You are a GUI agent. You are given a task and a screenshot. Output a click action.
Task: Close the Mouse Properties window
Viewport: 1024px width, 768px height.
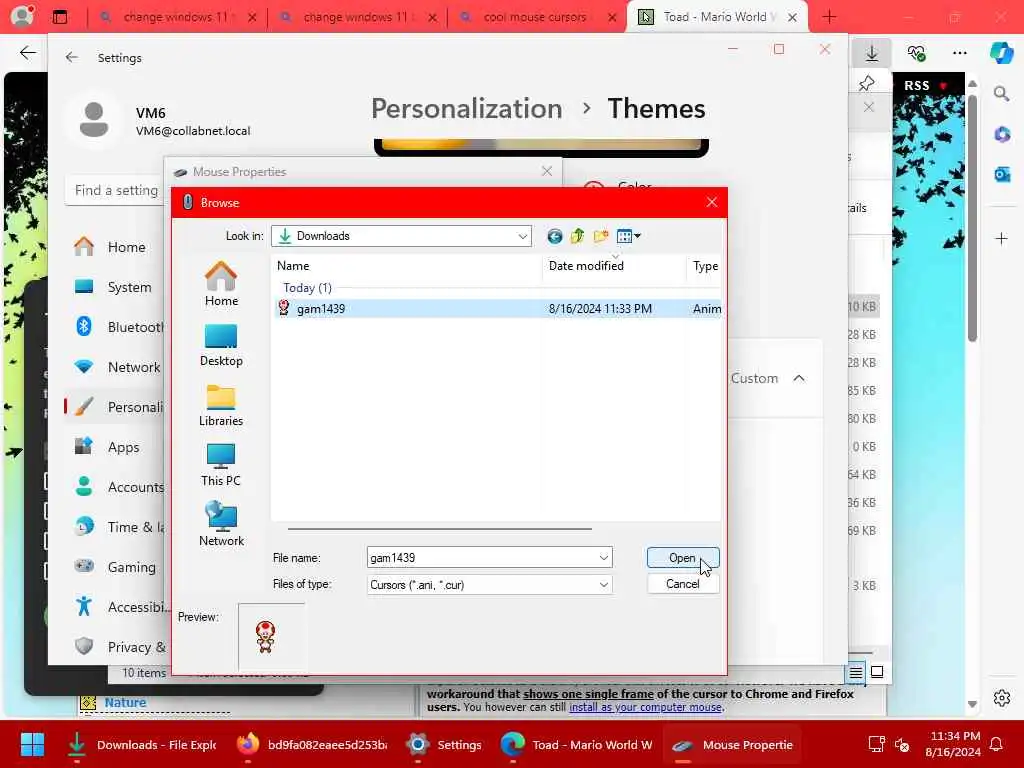[547, 171]
